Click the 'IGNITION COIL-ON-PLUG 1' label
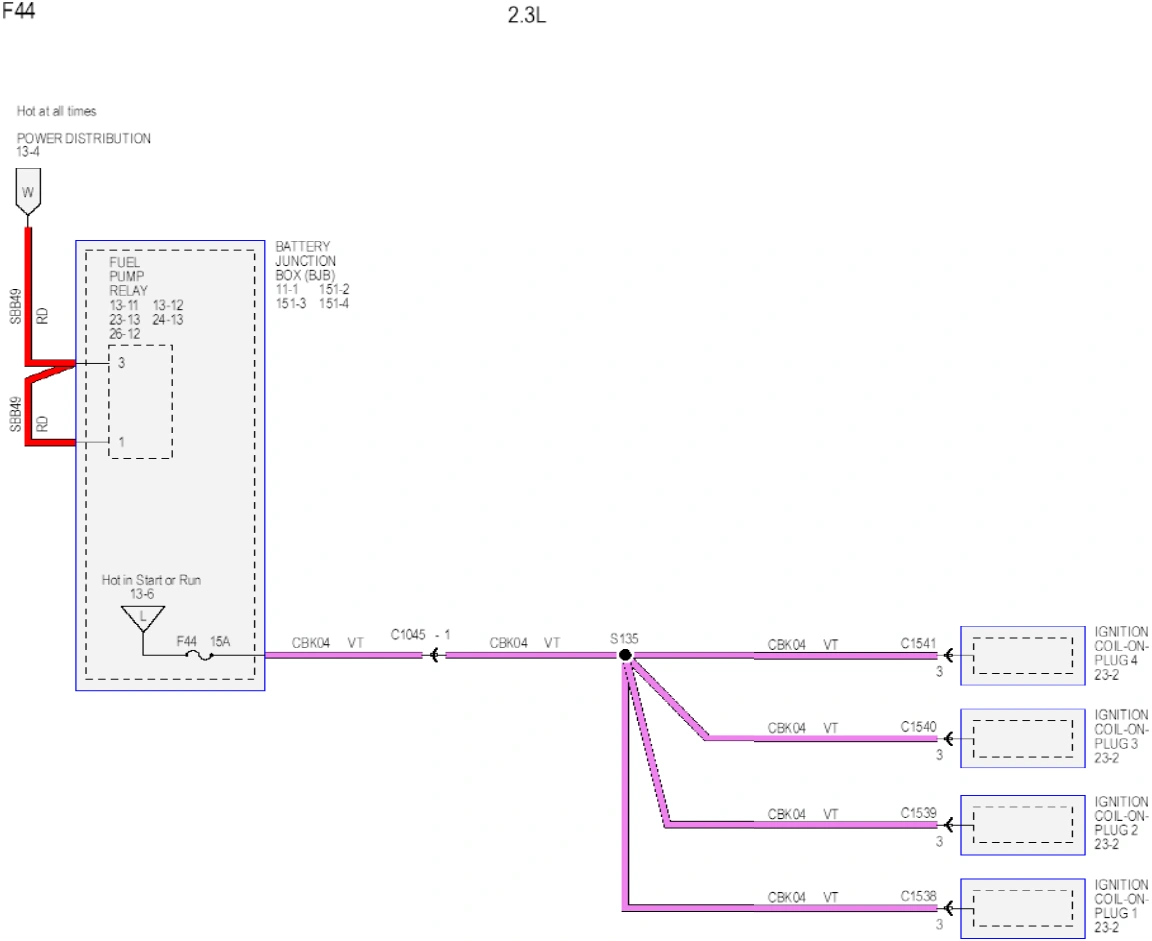The image size is (1152, 941). tap(1121, 898)
